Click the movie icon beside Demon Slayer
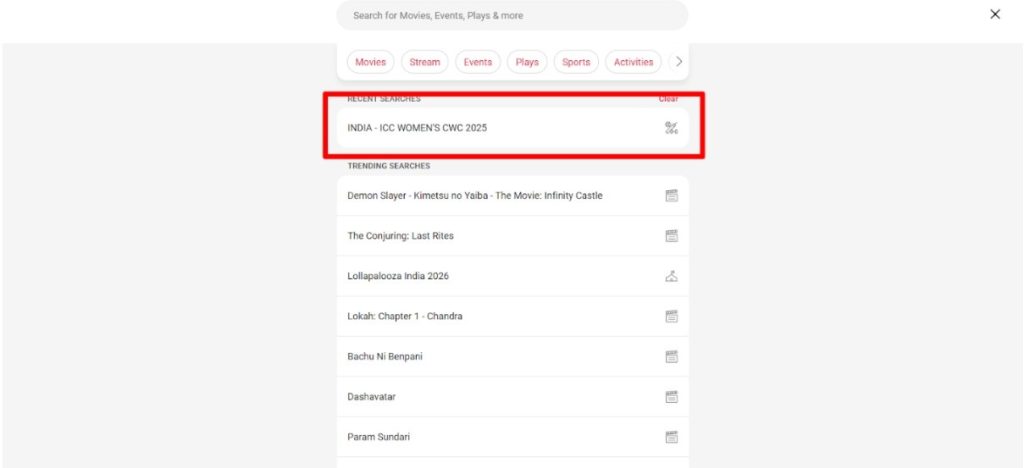This screenshot has width=1024, height=468. pos(671,196)
